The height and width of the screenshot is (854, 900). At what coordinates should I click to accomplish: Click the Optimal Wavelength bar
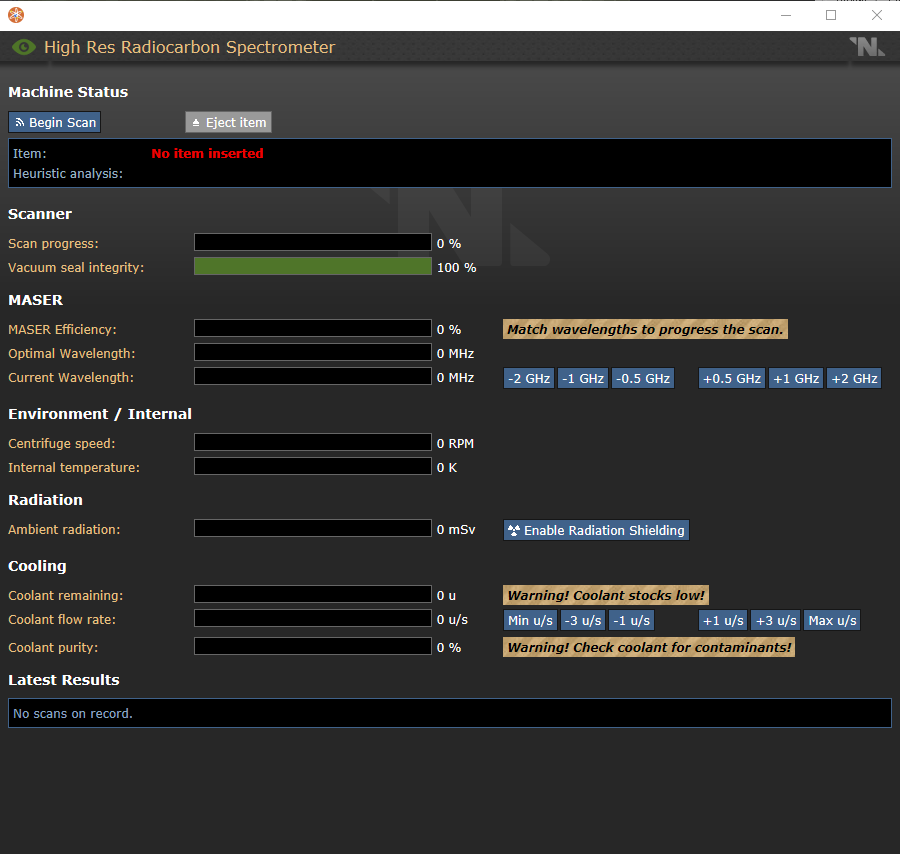pyautogui.click(x=313, y=352)
